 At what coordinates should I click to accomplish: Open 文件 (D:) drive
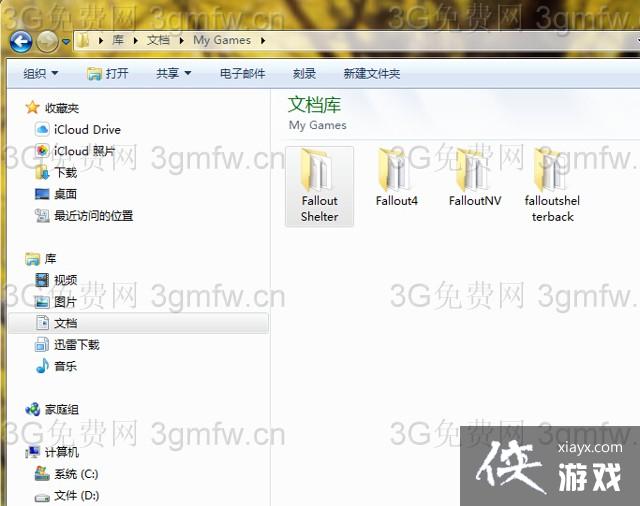[77, 496]
